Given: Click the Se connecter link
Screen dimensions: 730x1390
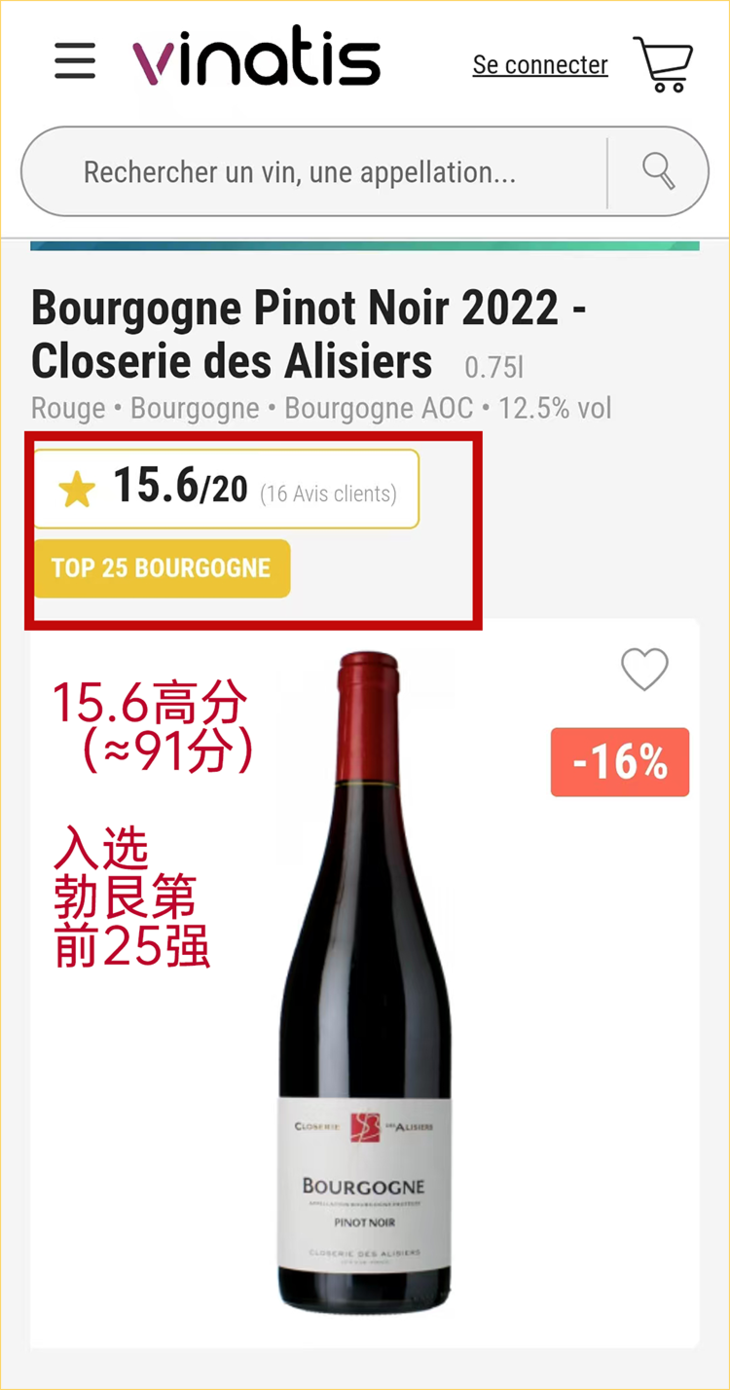Looking at the screenshot, I should point(540,65).
